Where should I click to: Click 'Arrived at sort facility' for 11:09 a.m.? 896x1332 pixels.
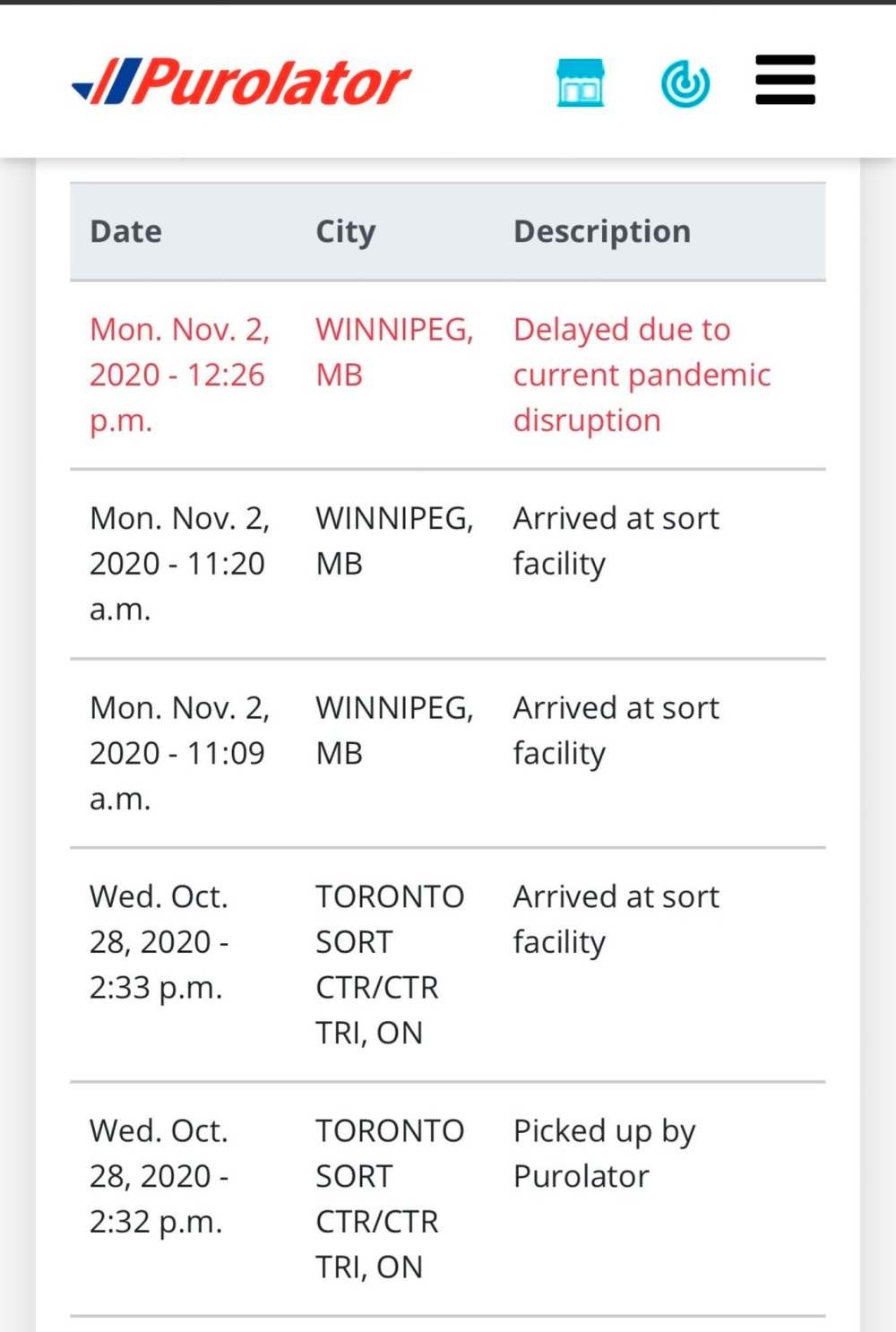coord(616,731)
